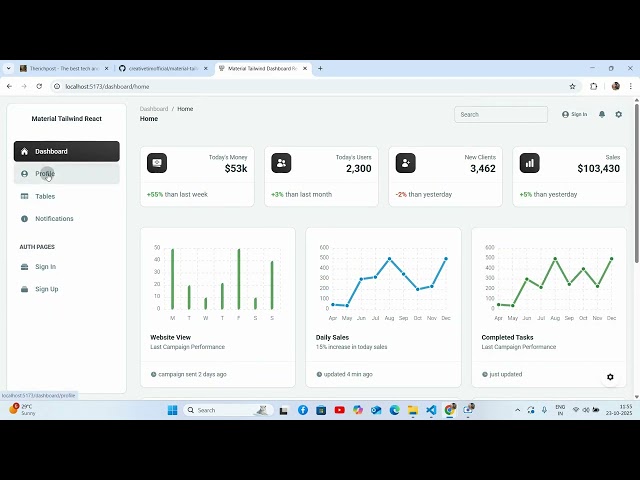Open Visual Studio Code from the taskbar
The image size is (640, 480).
[x=431, y=410]
